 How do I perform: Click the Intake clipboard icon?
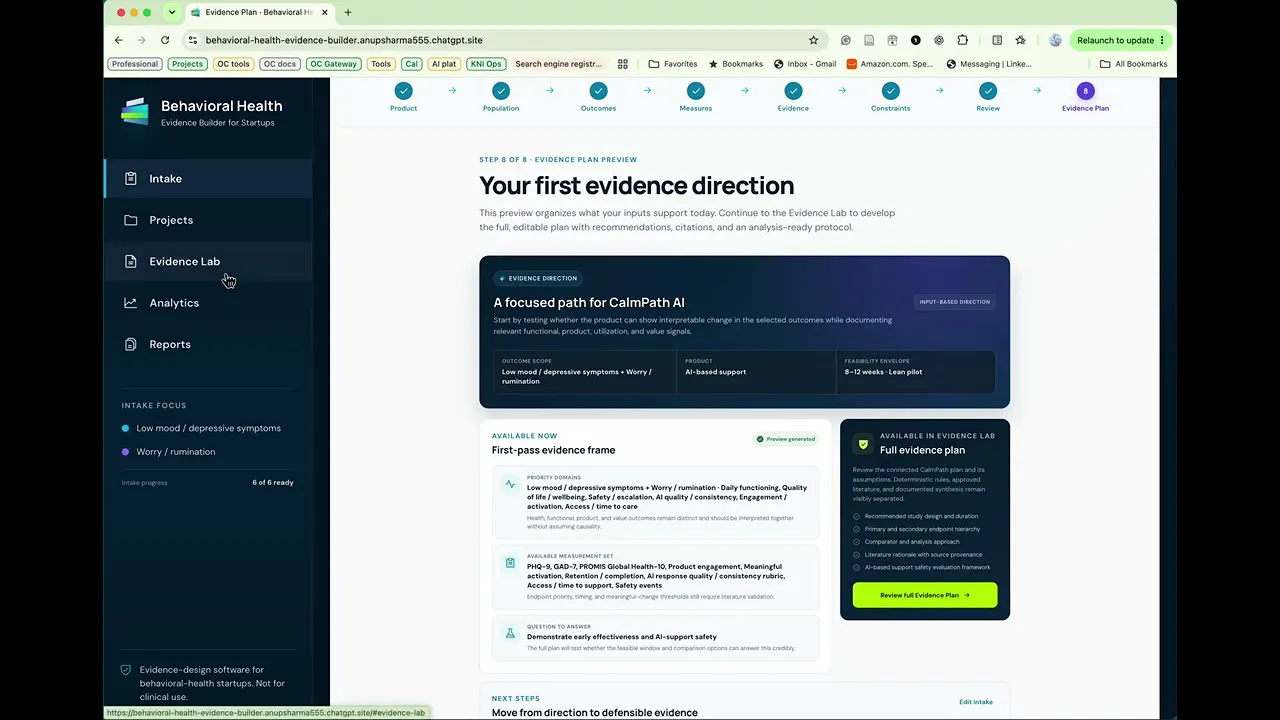[x=131, y=179]
